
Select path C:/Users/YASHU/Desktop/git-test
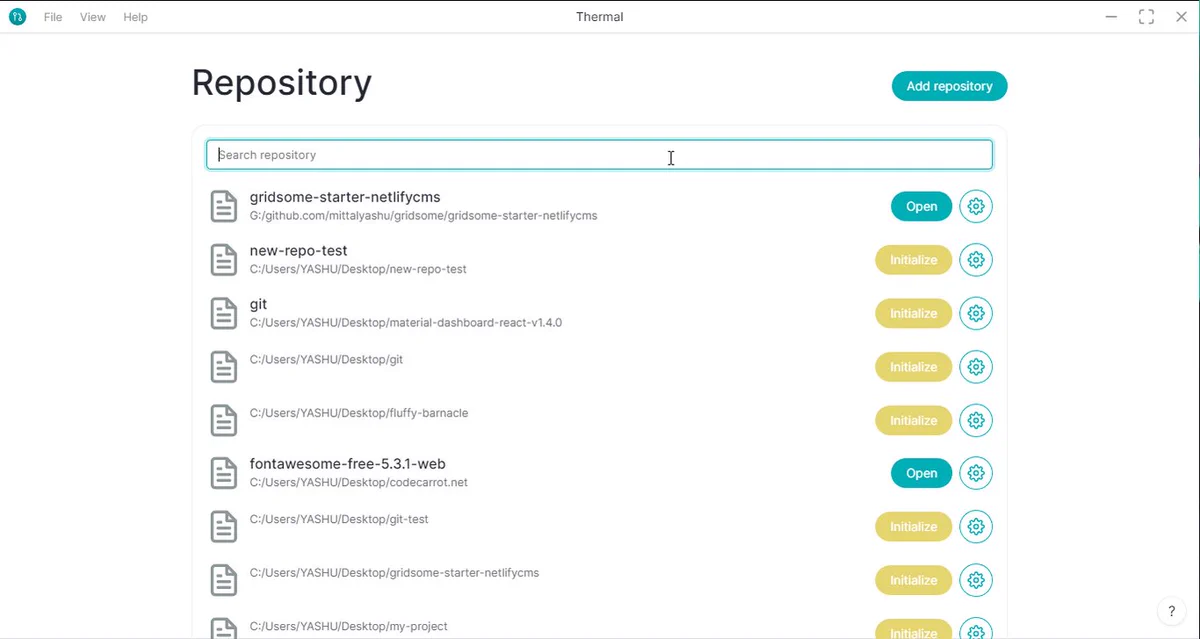(x=339, y=519)
